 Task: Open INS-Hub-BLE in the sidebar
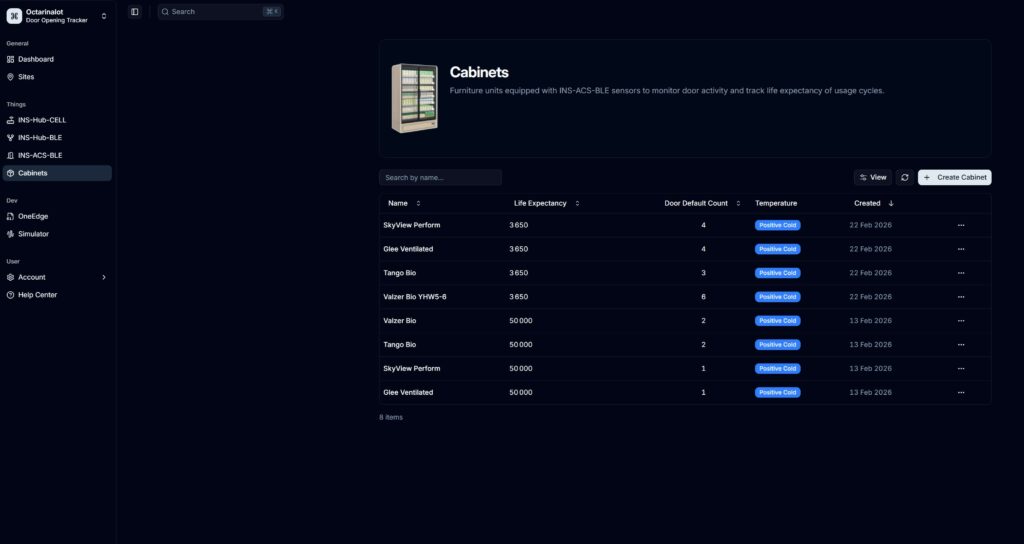(x=40, y=138)
